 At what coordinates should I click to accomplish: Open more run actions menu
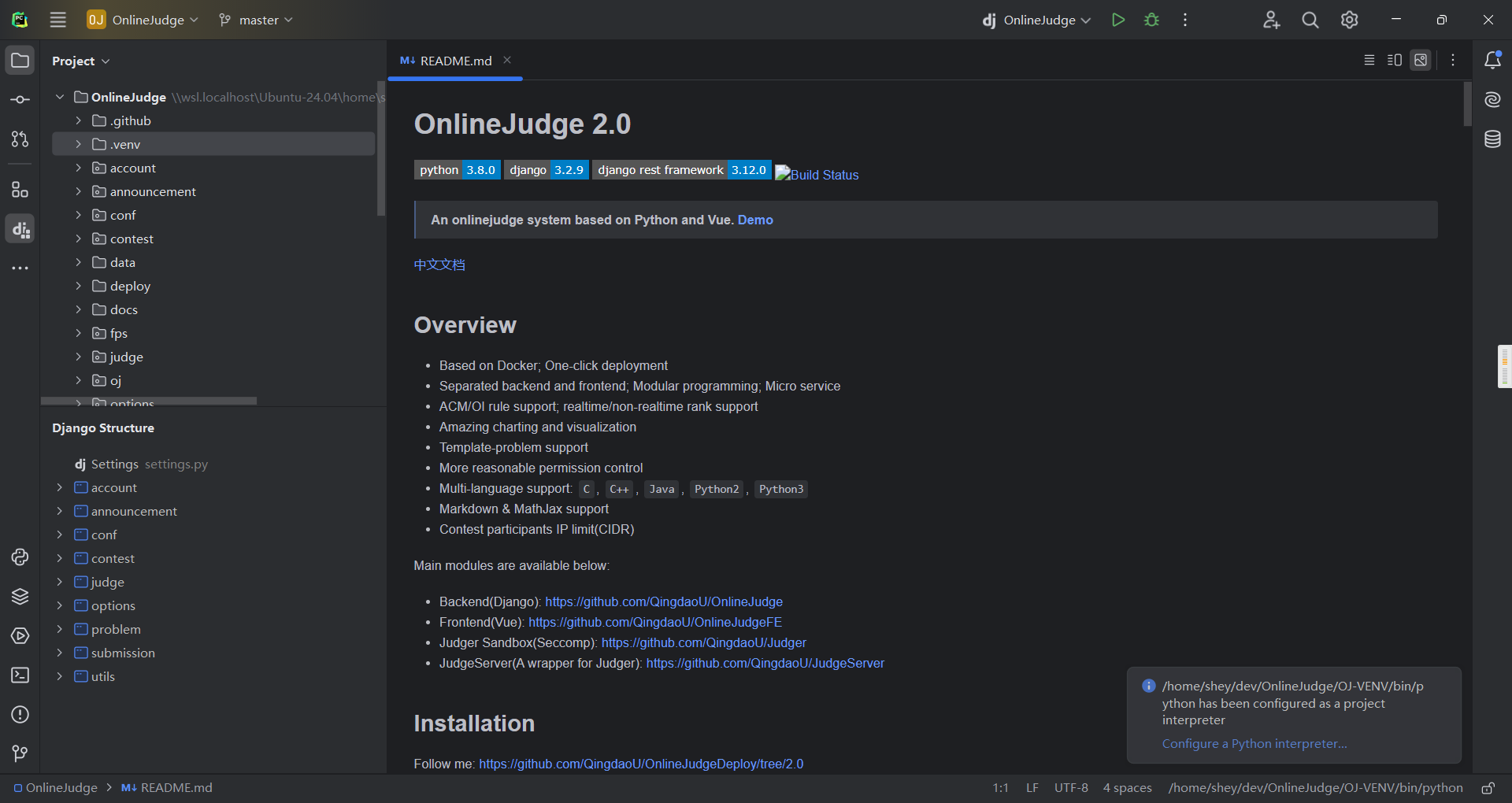pos(1185,20)
